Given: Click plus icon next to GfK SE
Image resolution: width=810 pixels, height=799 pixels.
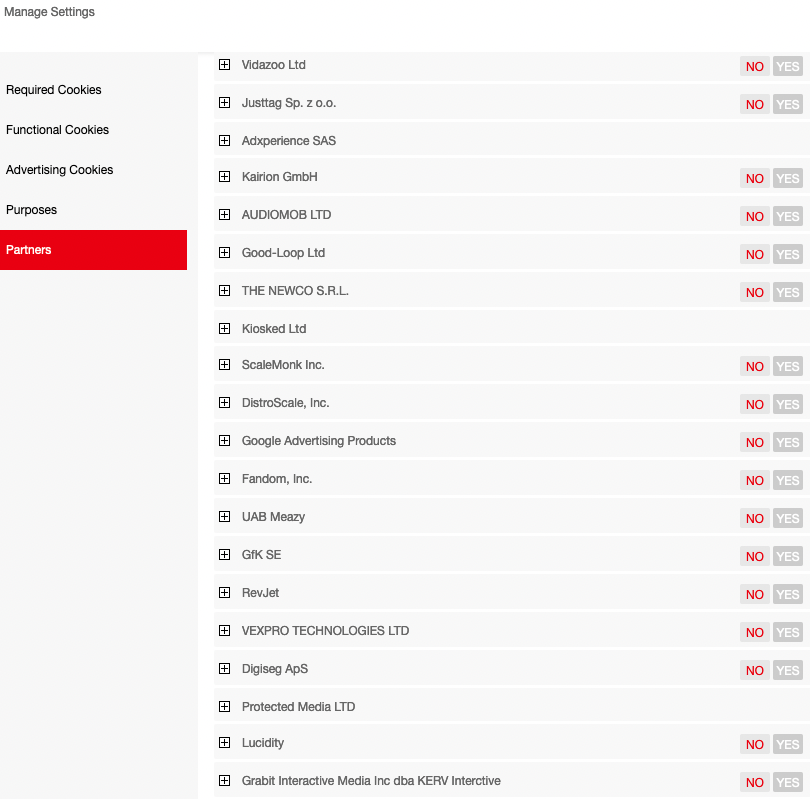Looking at the screenshot, I should click(224, 555).
